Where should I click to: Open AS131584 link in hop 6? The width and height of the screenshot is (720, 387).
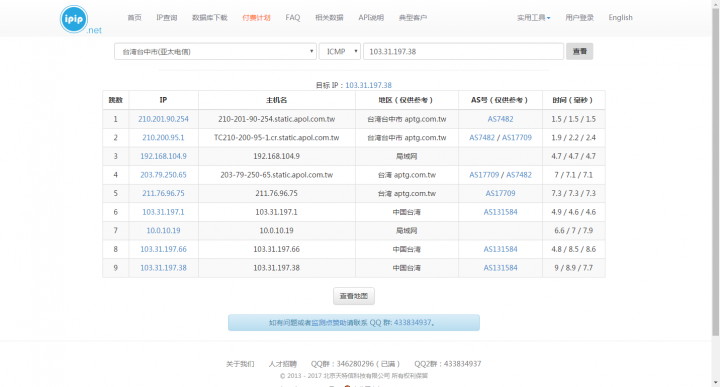tap(501, 212)
